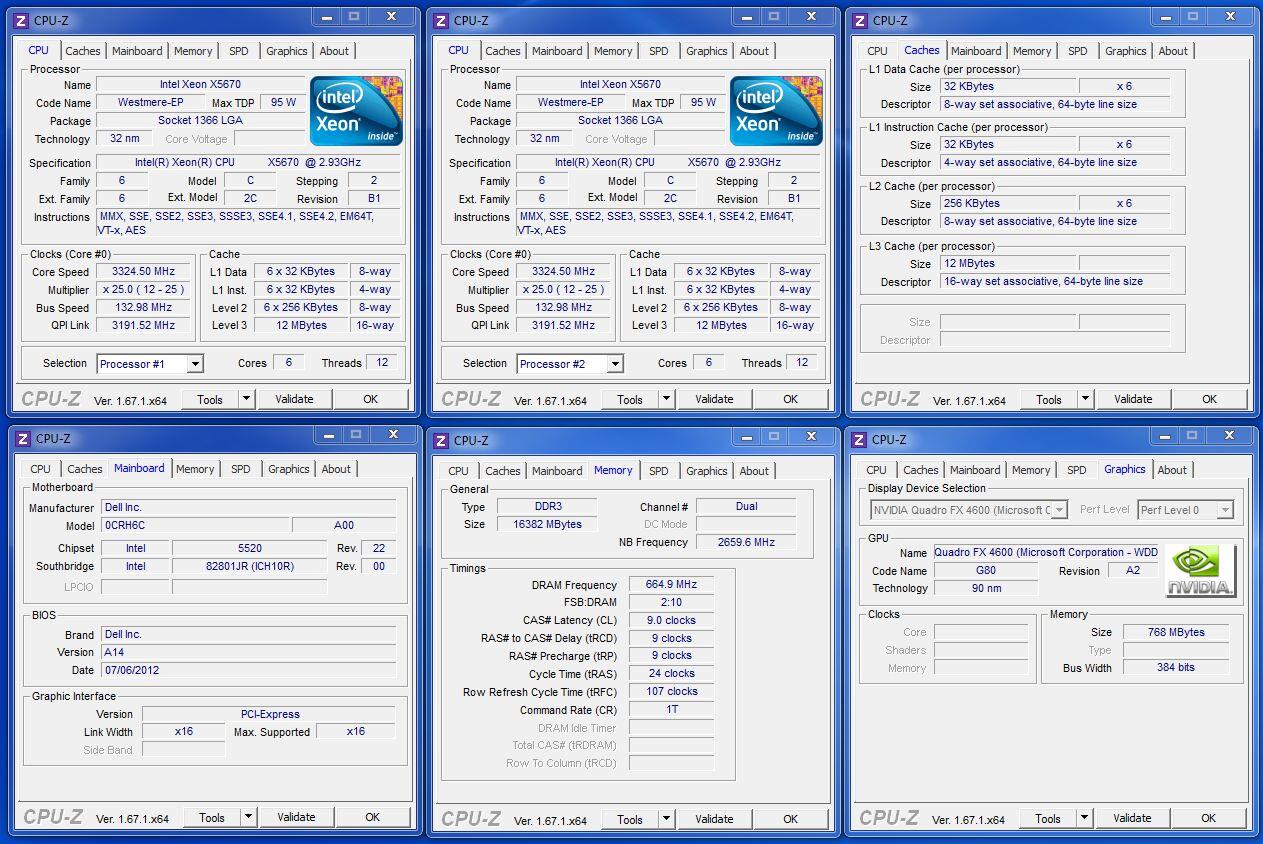Click the motherboard model 0CRH6C field
1263x844 pixels.
click(x=196, y=525)
